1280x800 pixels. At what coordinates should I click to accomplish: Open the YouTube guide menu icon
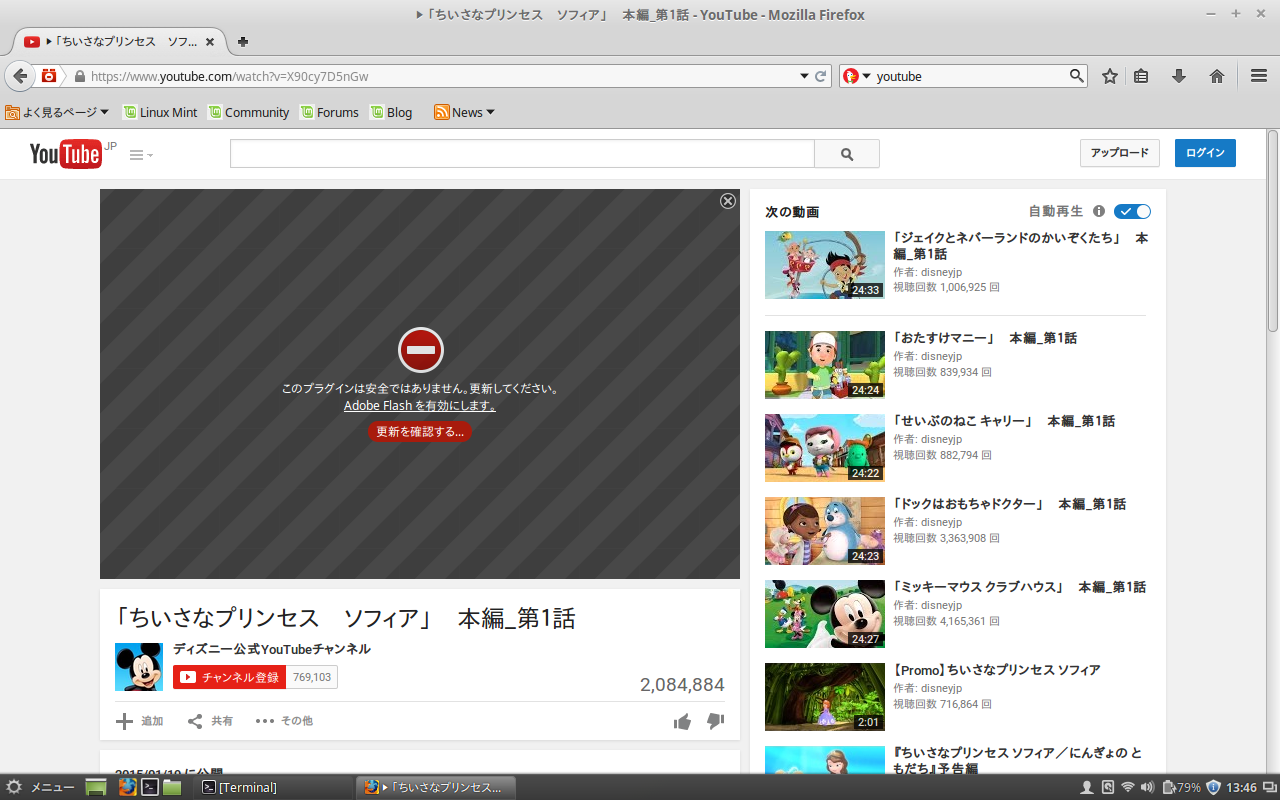[x=141, y=155]
